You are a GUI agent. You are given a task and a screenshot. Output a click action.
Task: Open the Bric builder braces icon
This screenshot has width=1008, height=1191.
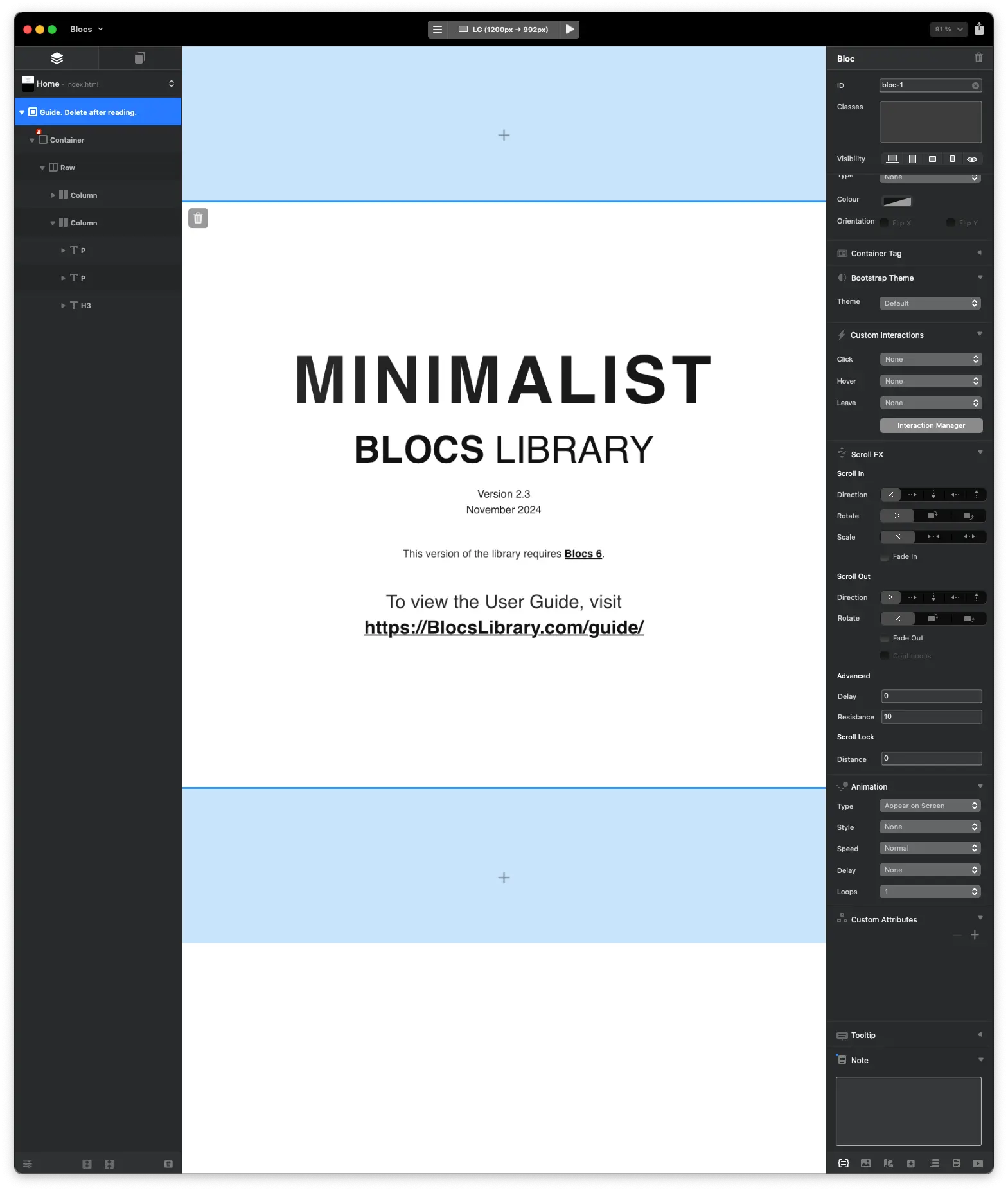coord(844,1163)
